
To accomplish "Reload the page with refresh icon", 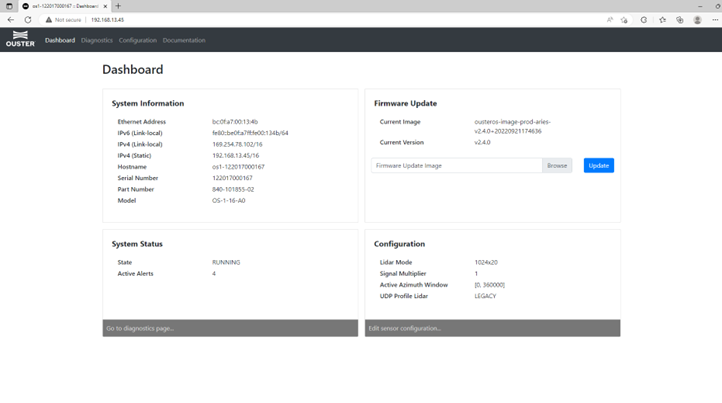I will point(27,19).
